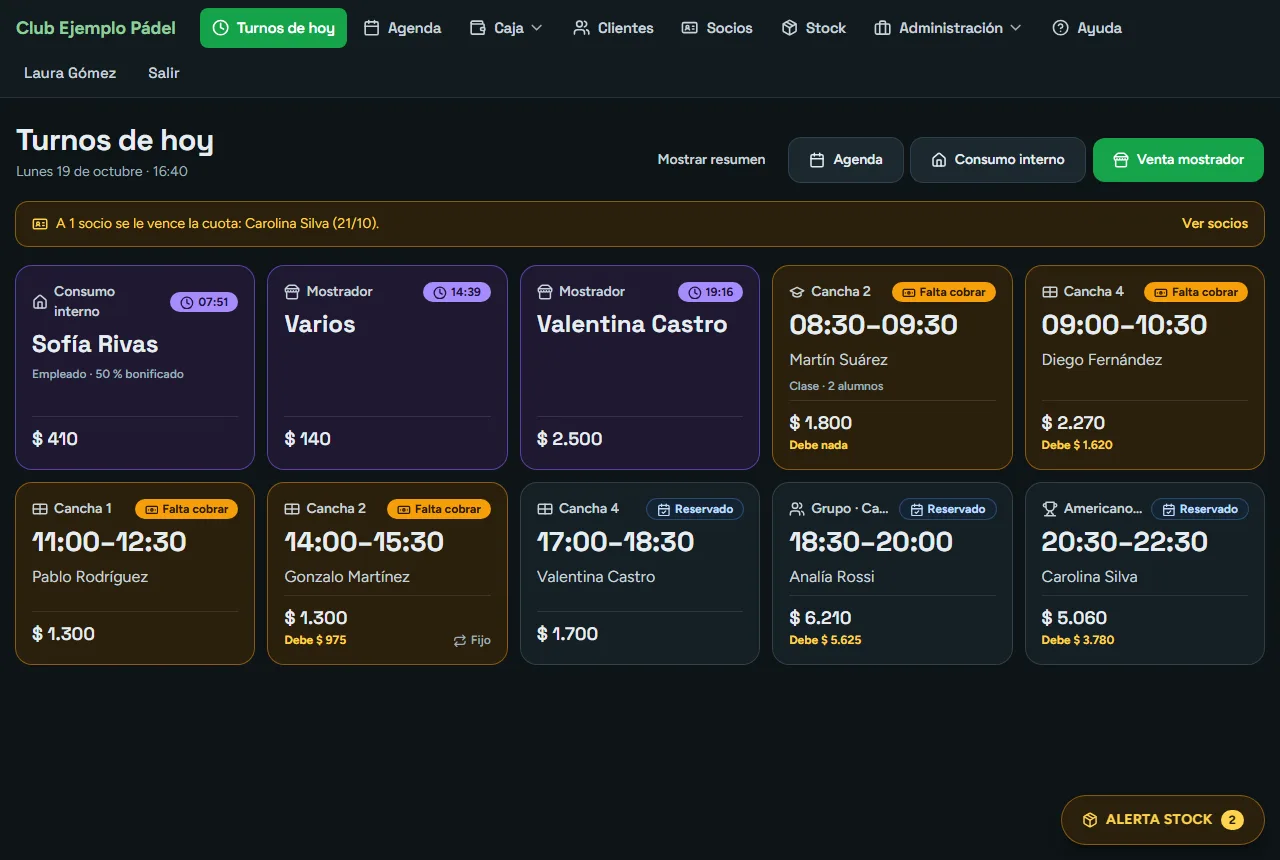This screenshot has height=860, width=1280.
Task: Click the Club Ejemplo Pádel logo
Action: coord(96,28)
